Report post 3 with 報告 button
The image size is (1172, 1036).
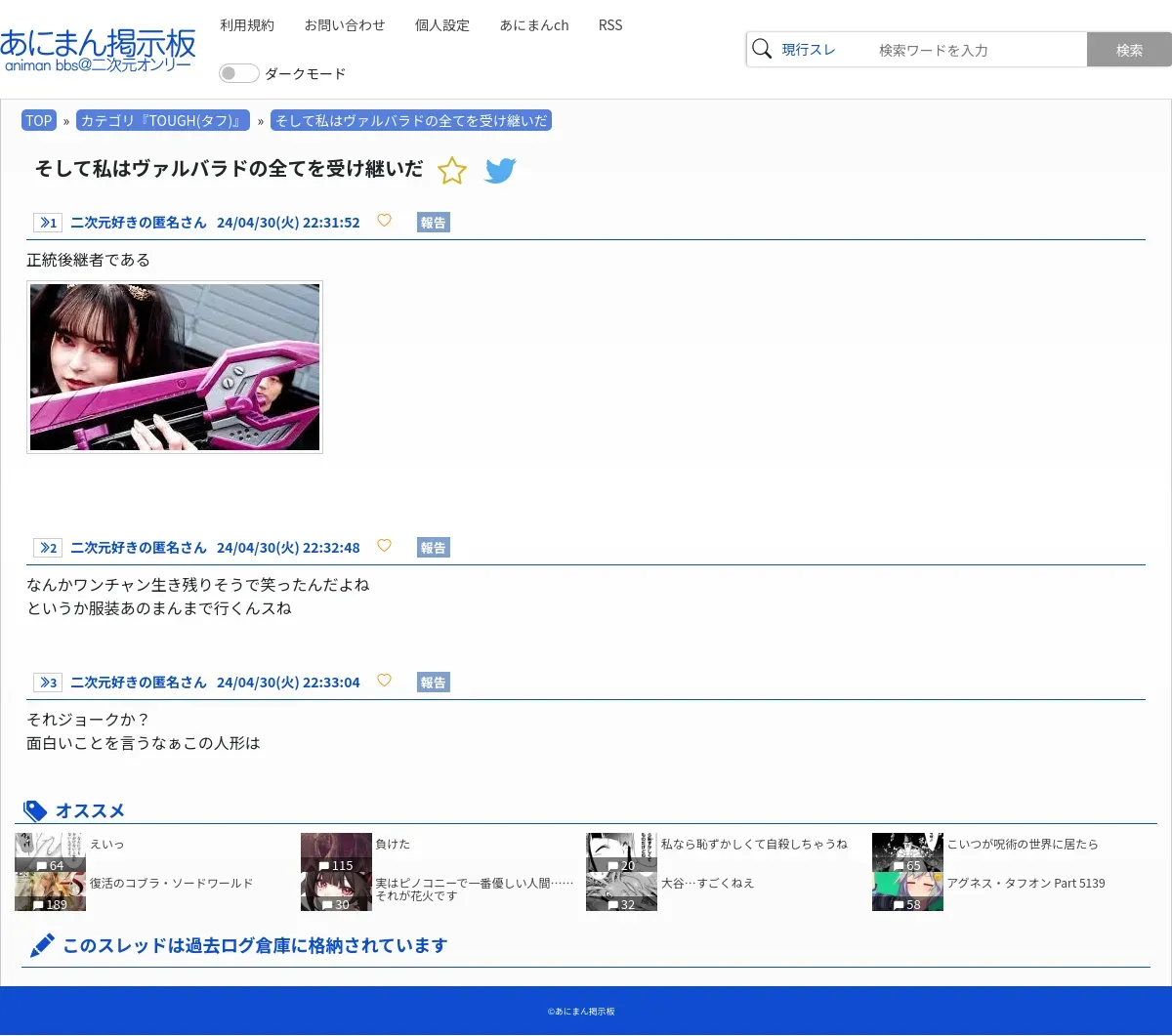434,683
